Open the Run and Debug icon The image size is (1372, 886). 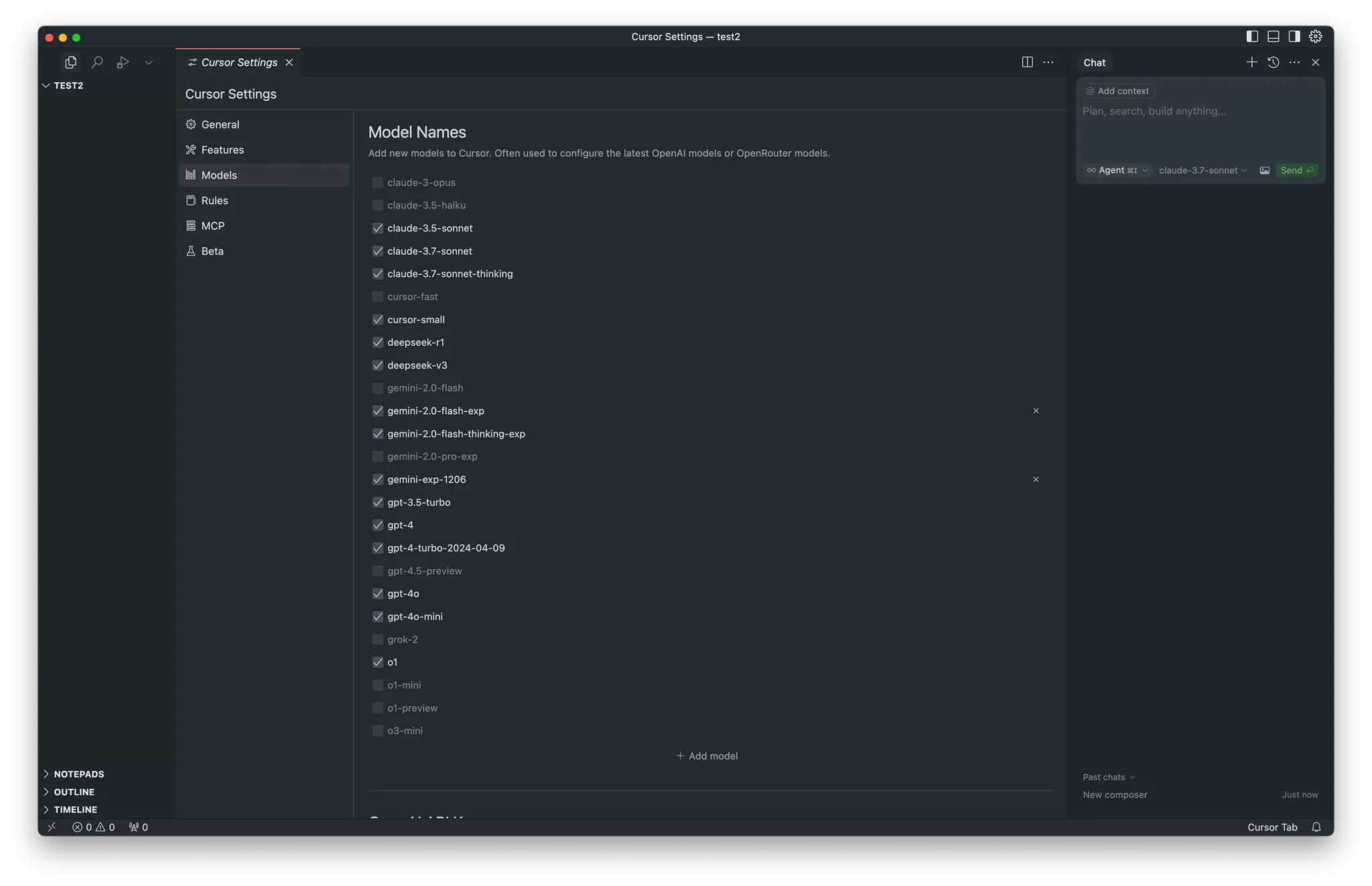pyautogui.click(x=123, y=62)
